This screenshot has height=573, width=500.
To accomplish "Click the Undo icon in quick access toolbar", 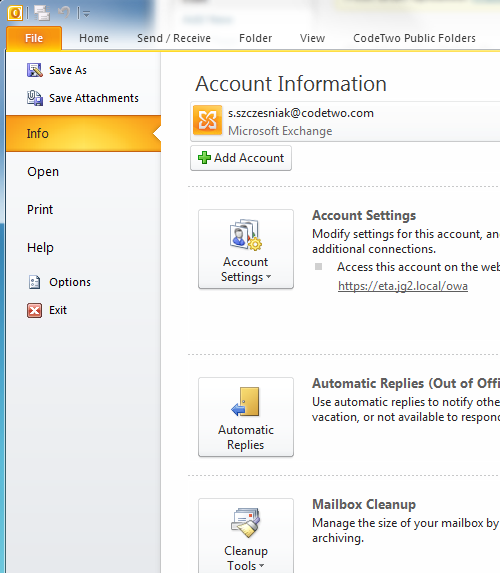I will 64,13.
